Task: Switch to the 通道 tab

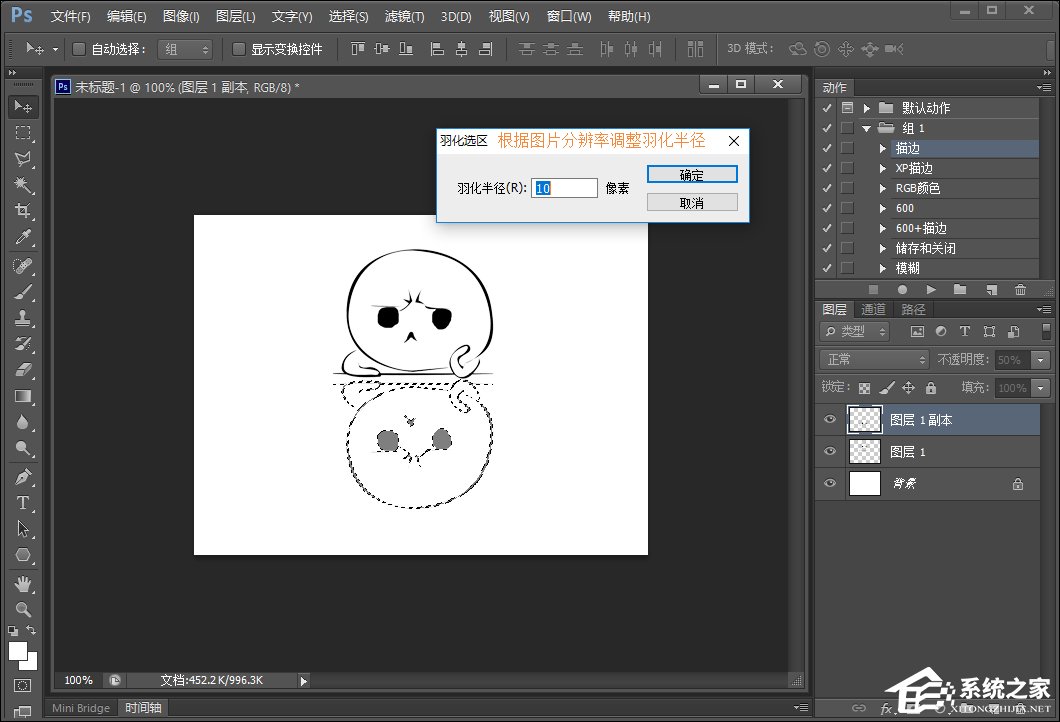Action: click(874, 310)
